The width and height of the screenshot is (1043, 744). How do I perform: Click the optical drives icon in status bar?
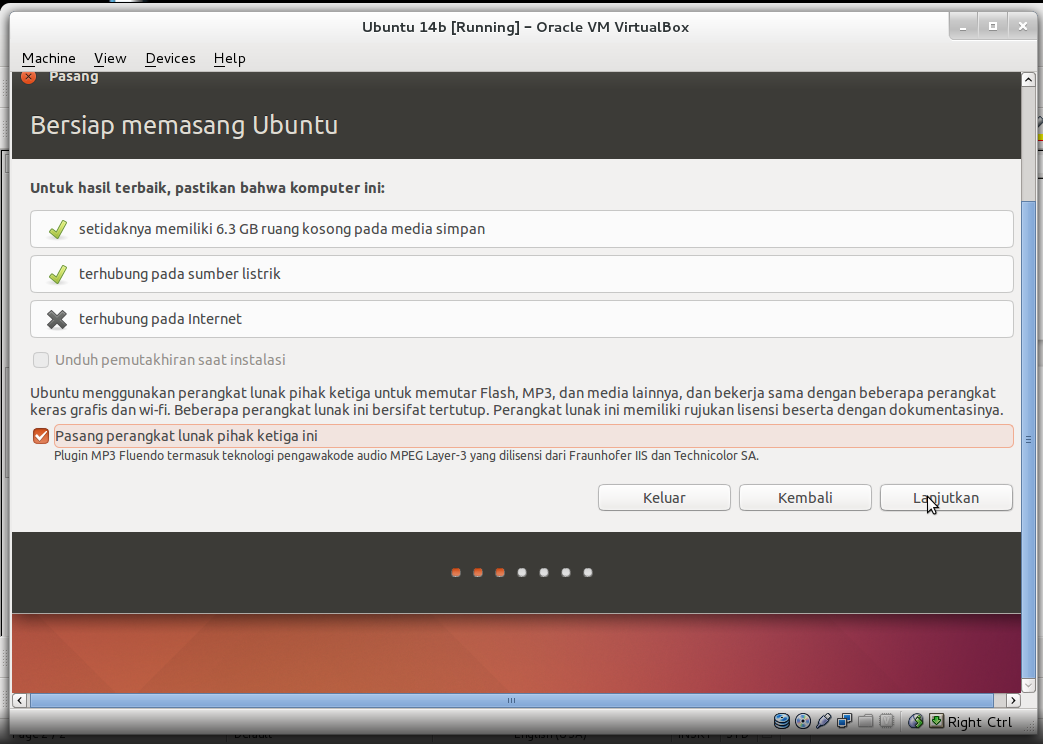click(x=803, y=720)
